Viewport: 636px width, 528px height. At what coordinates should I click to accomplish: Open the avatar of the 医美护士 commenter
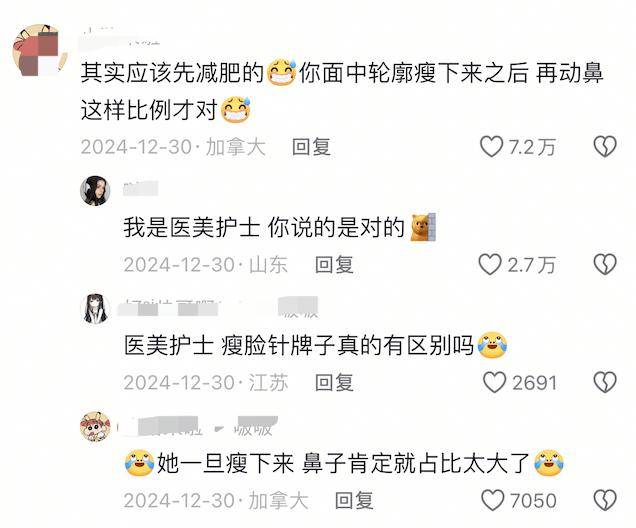tap(95, 191)
